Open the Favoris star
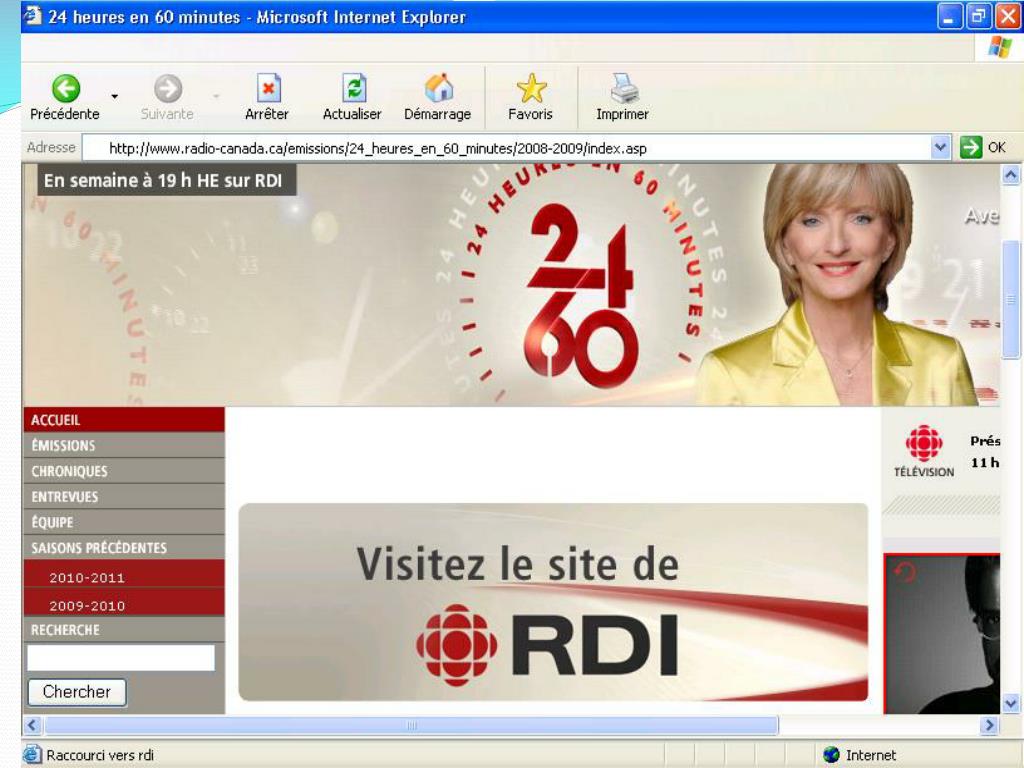 coord(531,88)
